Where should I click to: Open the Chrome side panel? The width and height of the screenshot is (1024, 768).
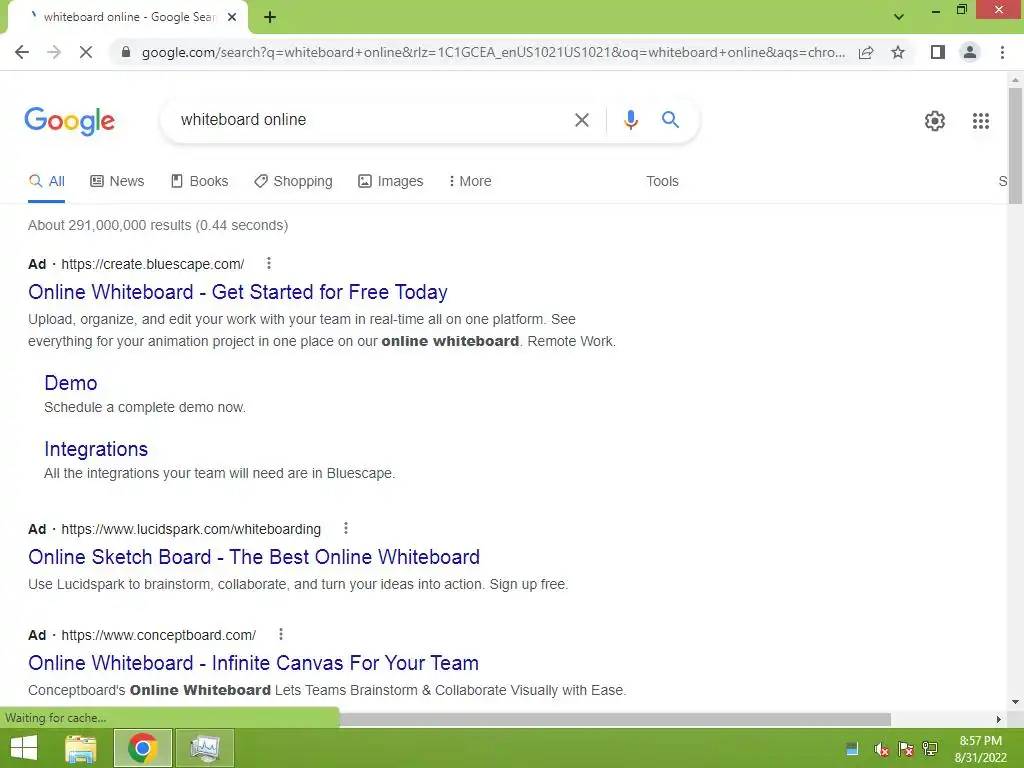[x=938, y=52]
